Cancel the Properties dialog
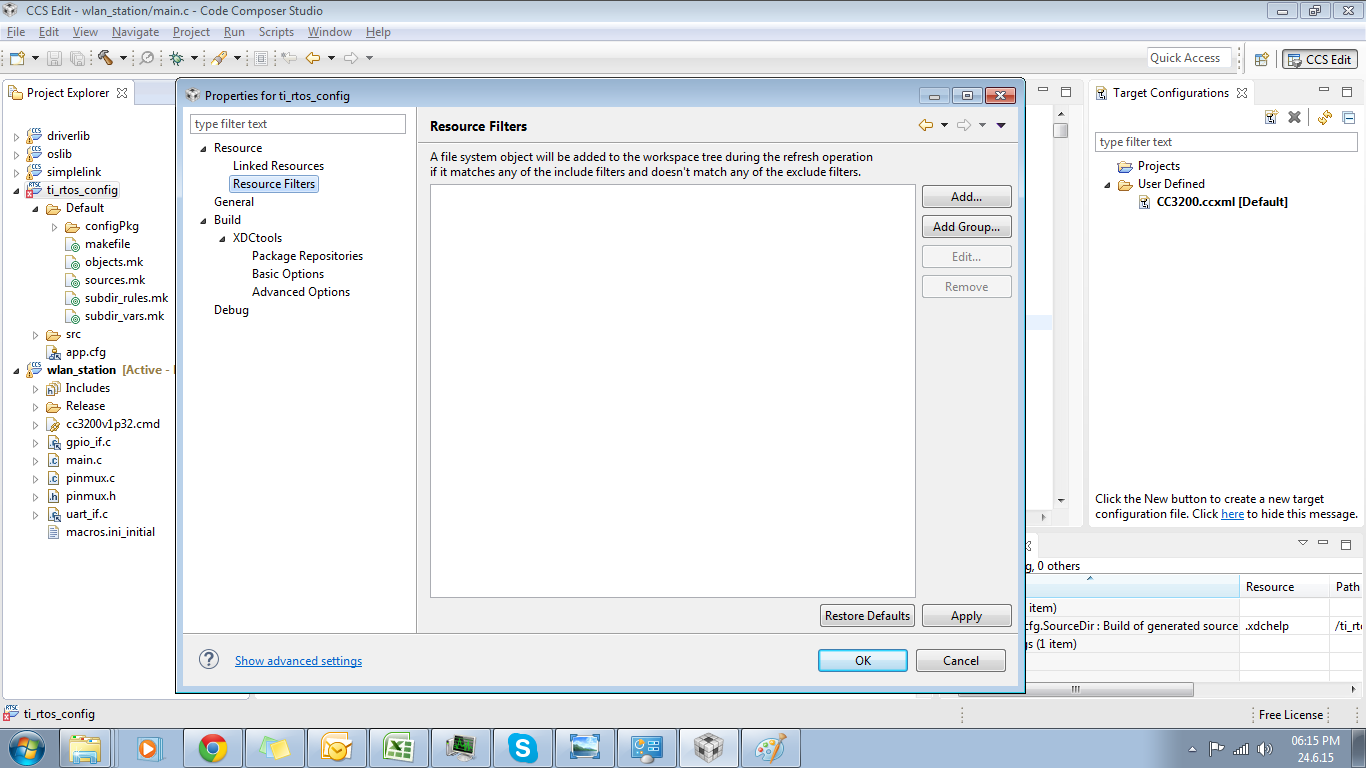Image resolution: width=1372 pixels, height=784 pixels. point(961,660)
